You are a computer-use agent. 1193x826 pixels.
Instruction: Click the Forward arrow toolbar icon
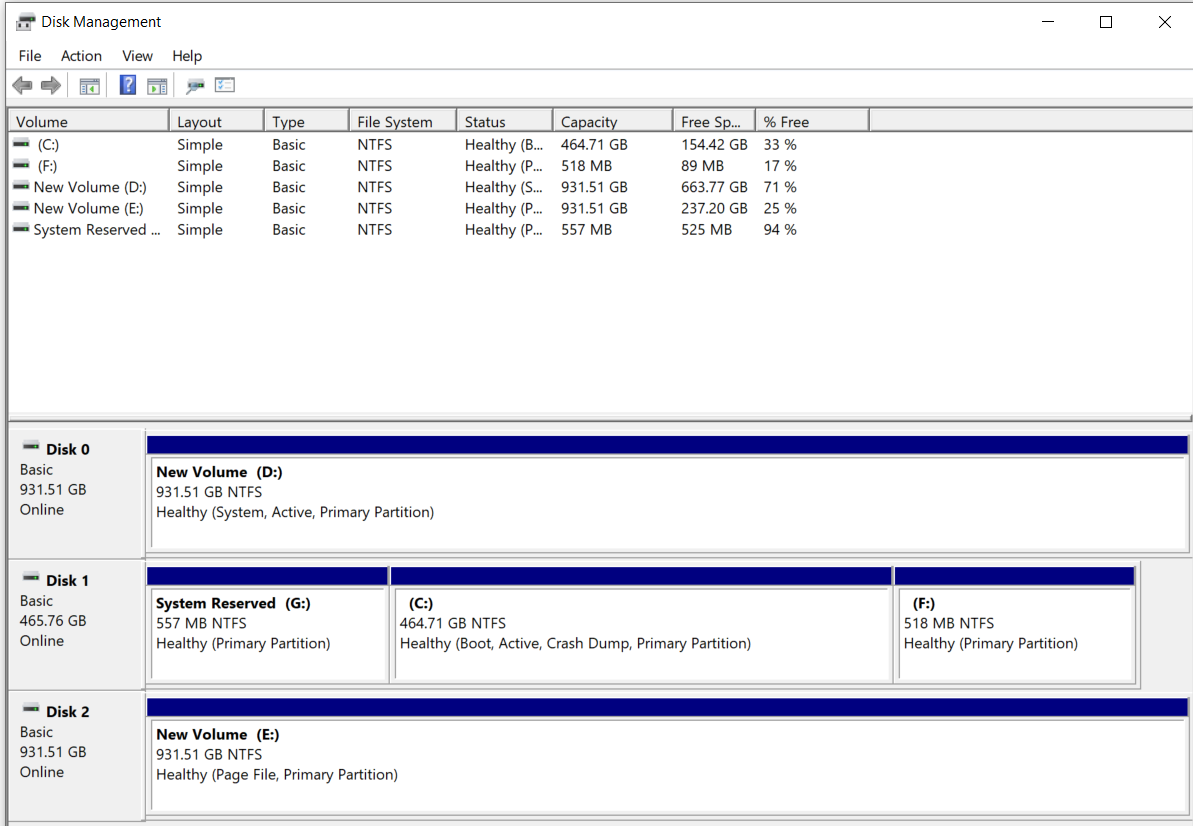pos(51,85)
